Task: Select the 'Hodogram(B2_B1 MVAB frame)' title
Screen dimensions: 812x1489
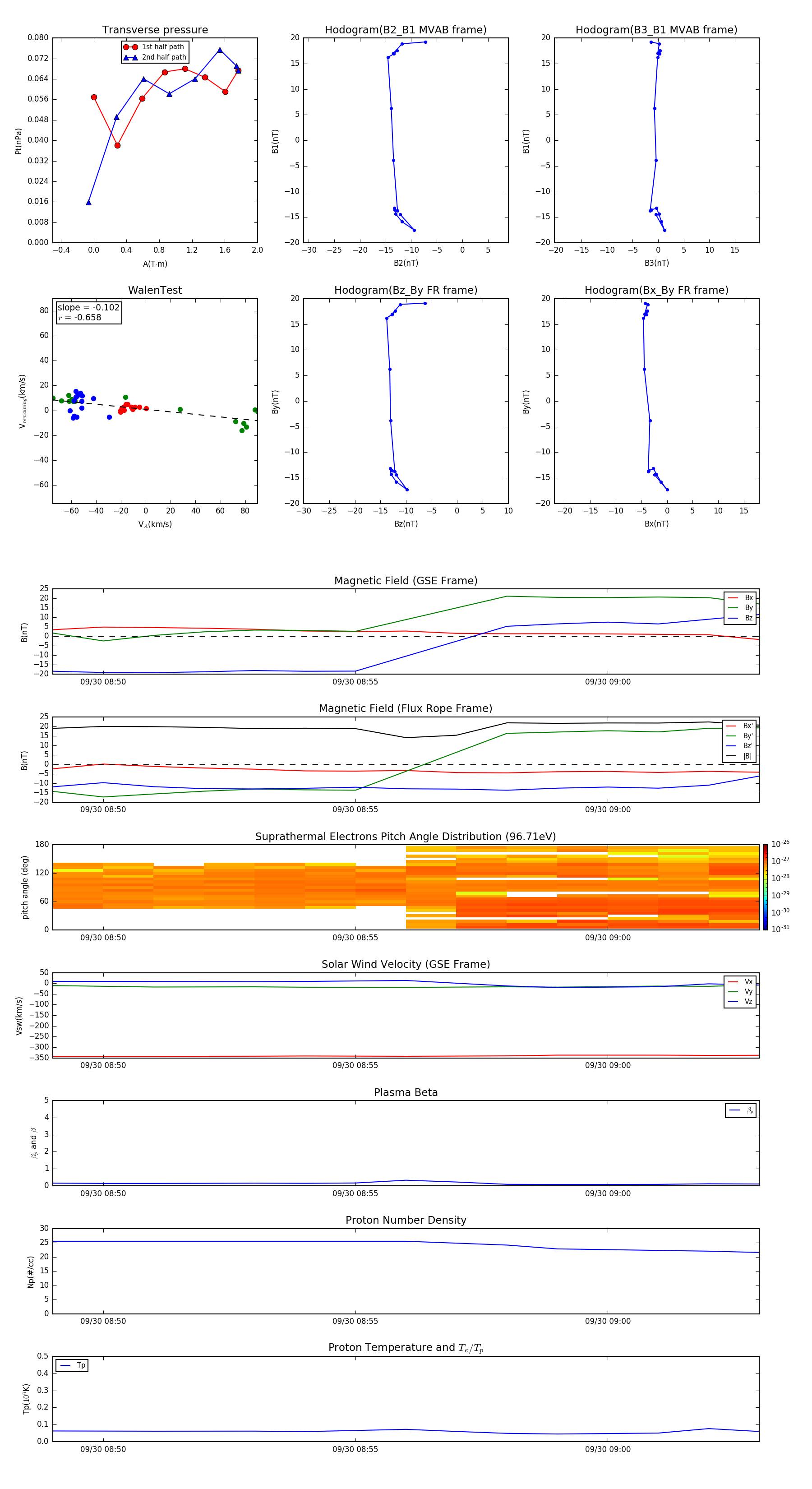Action: click(x=406, y=30)
